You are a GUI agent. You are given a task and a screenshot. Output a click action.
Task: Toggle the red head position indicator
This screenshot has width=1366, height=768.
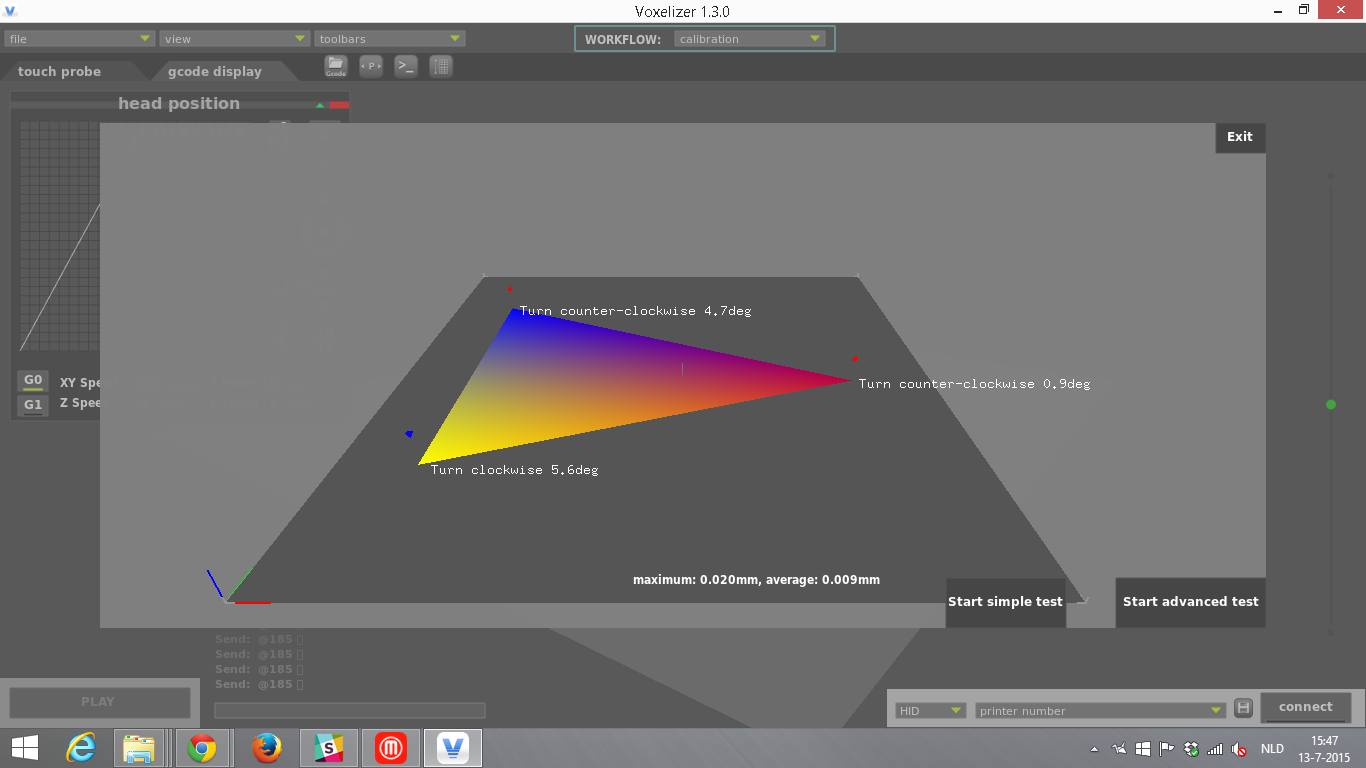(339, 104)
